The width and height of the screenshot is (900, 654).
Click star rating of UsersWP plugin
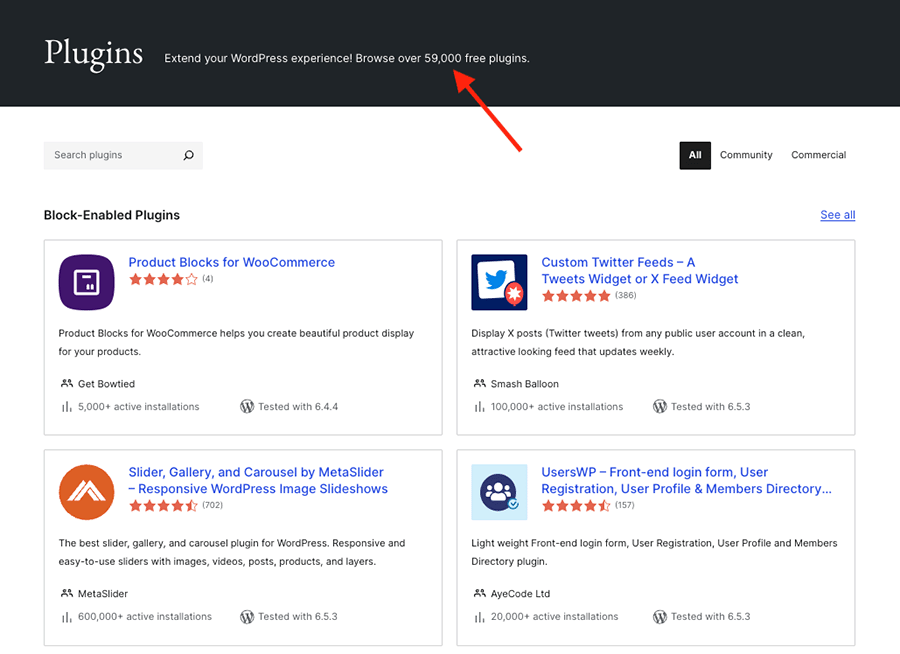pos(576,506)
